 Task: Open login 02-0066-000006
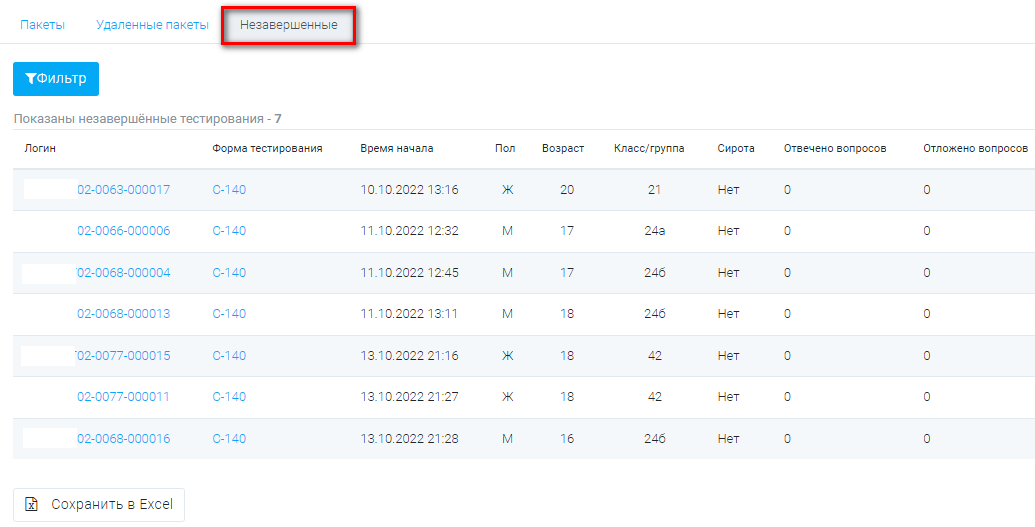click(x=123, y=231)
